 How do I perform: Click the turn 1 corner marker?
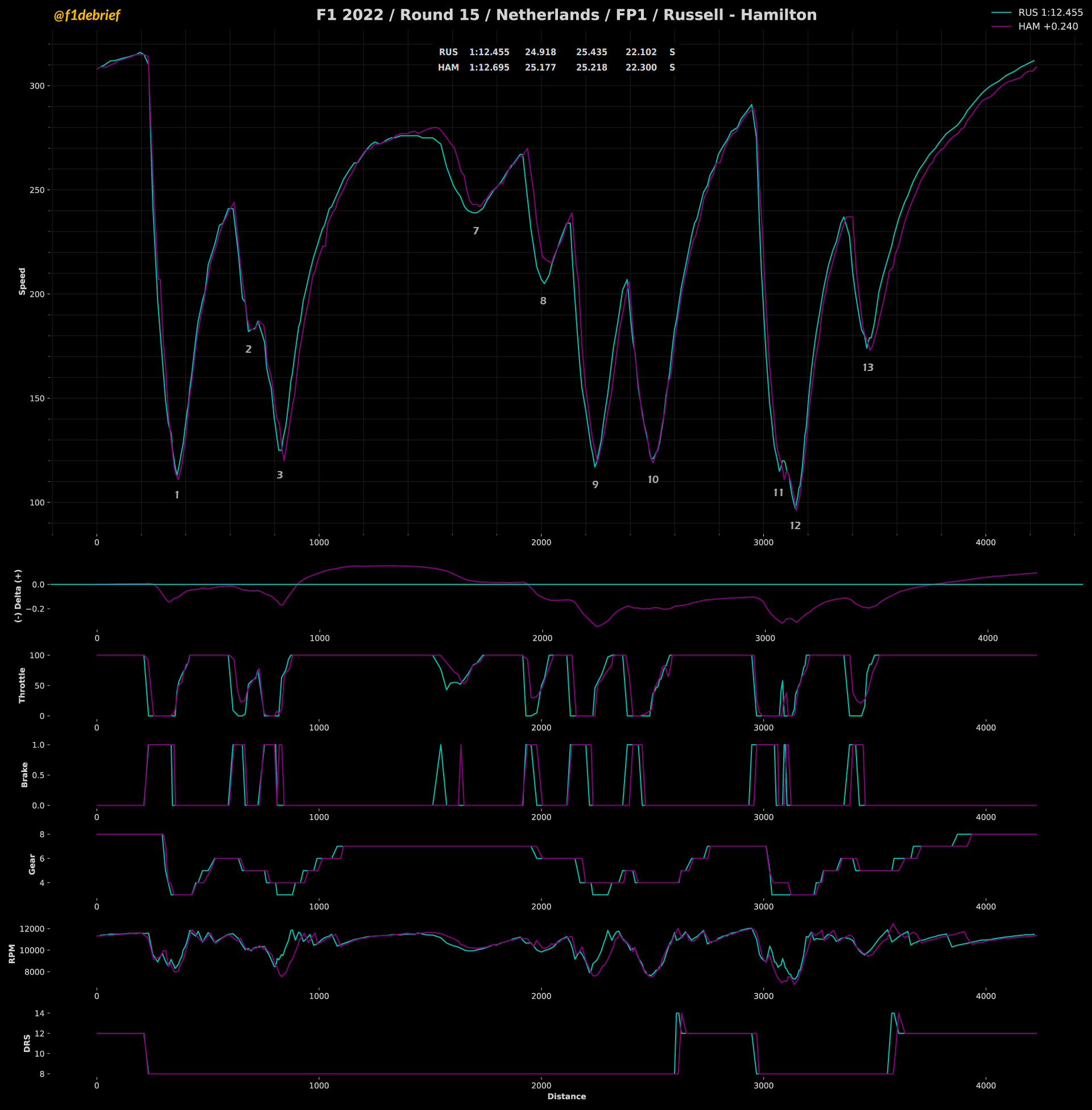pos(177,495)
